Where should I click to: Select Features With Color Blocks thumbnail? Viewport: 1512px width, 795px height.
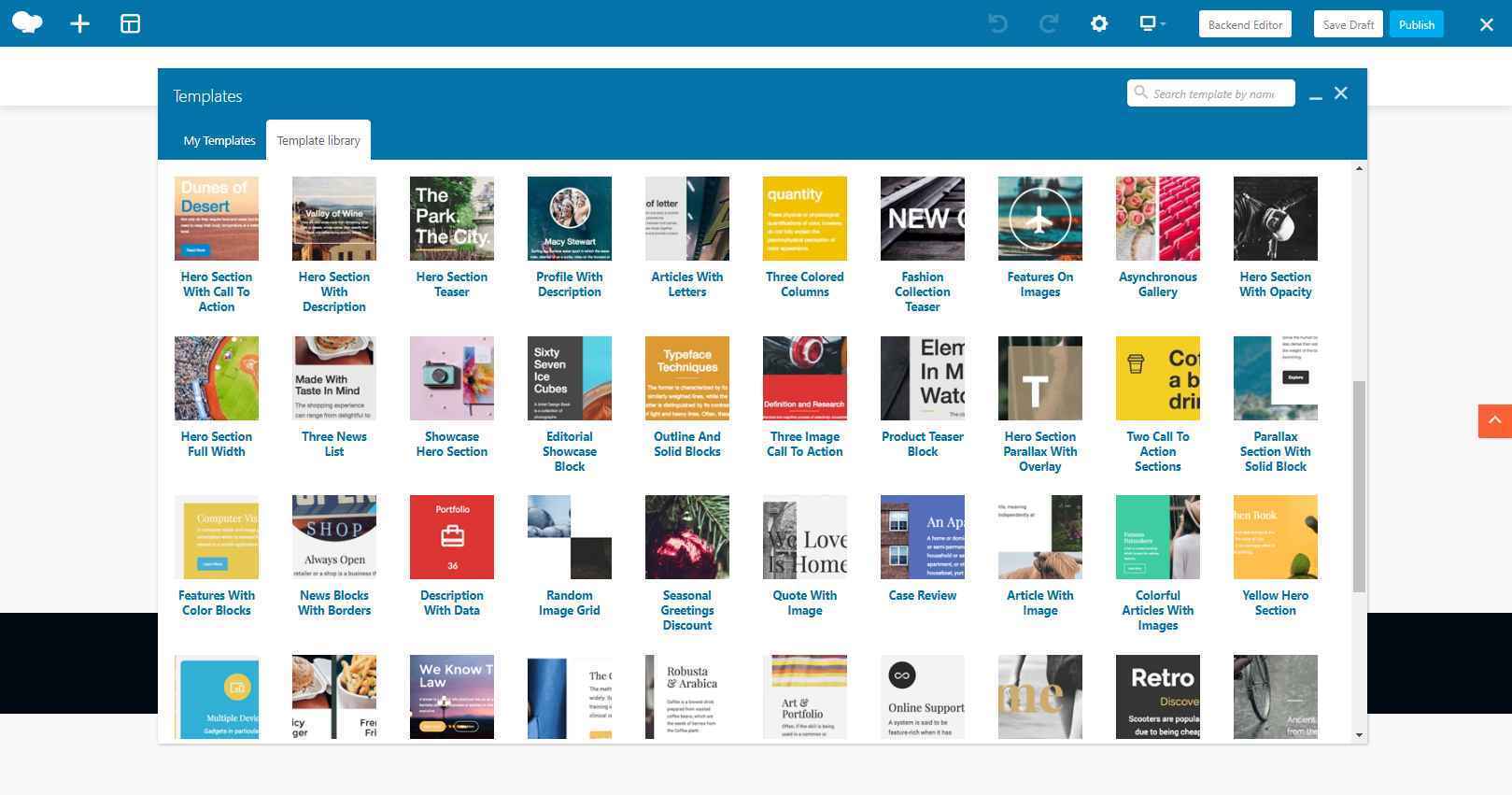click(217, 537)
